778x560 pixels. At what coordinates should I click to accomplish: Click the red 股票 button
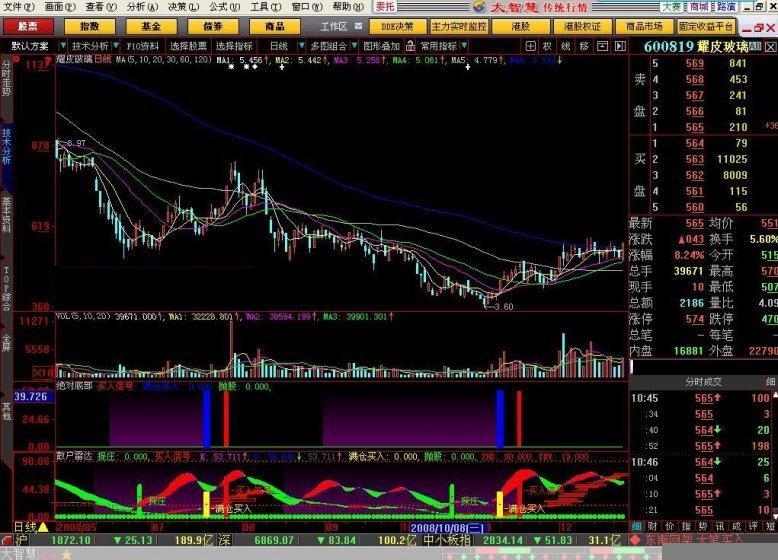(29, 25)
